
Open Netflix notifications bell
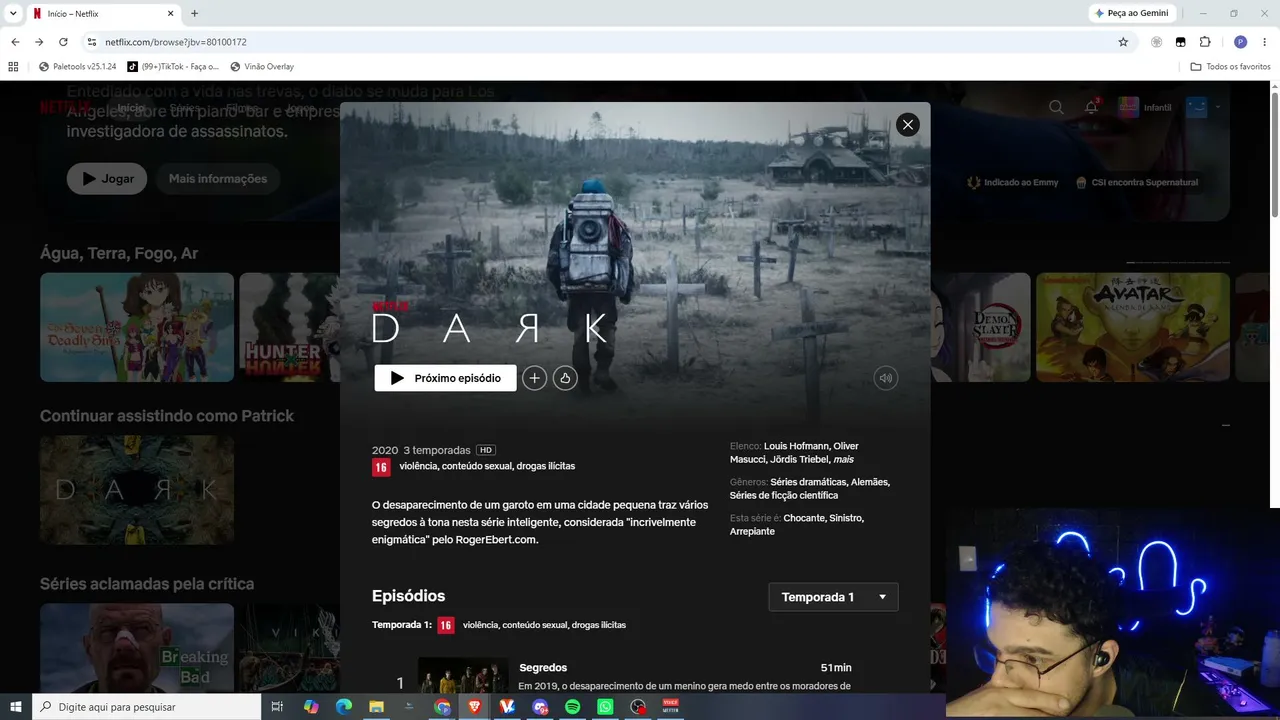(x=1091, y=107)
